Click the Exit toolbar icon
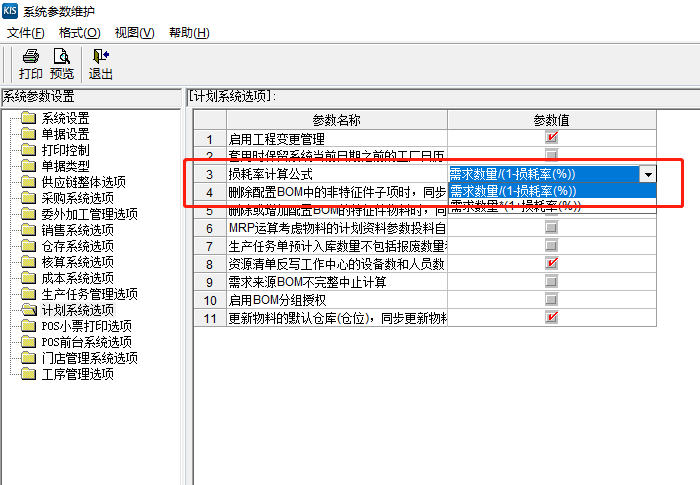700x485 pixels. [x=100, y=64]
